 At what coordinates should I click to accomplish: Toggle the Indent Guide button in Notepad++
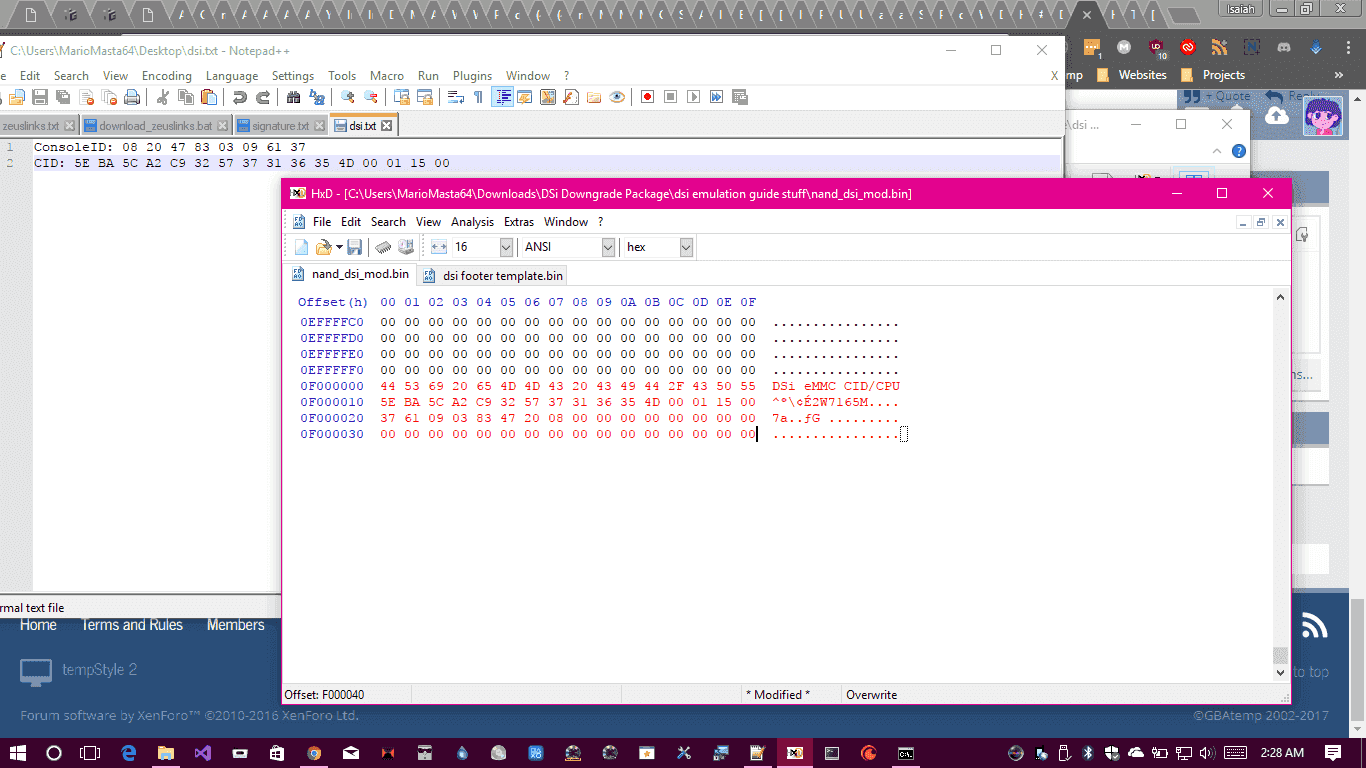click(x=503, y=97)
